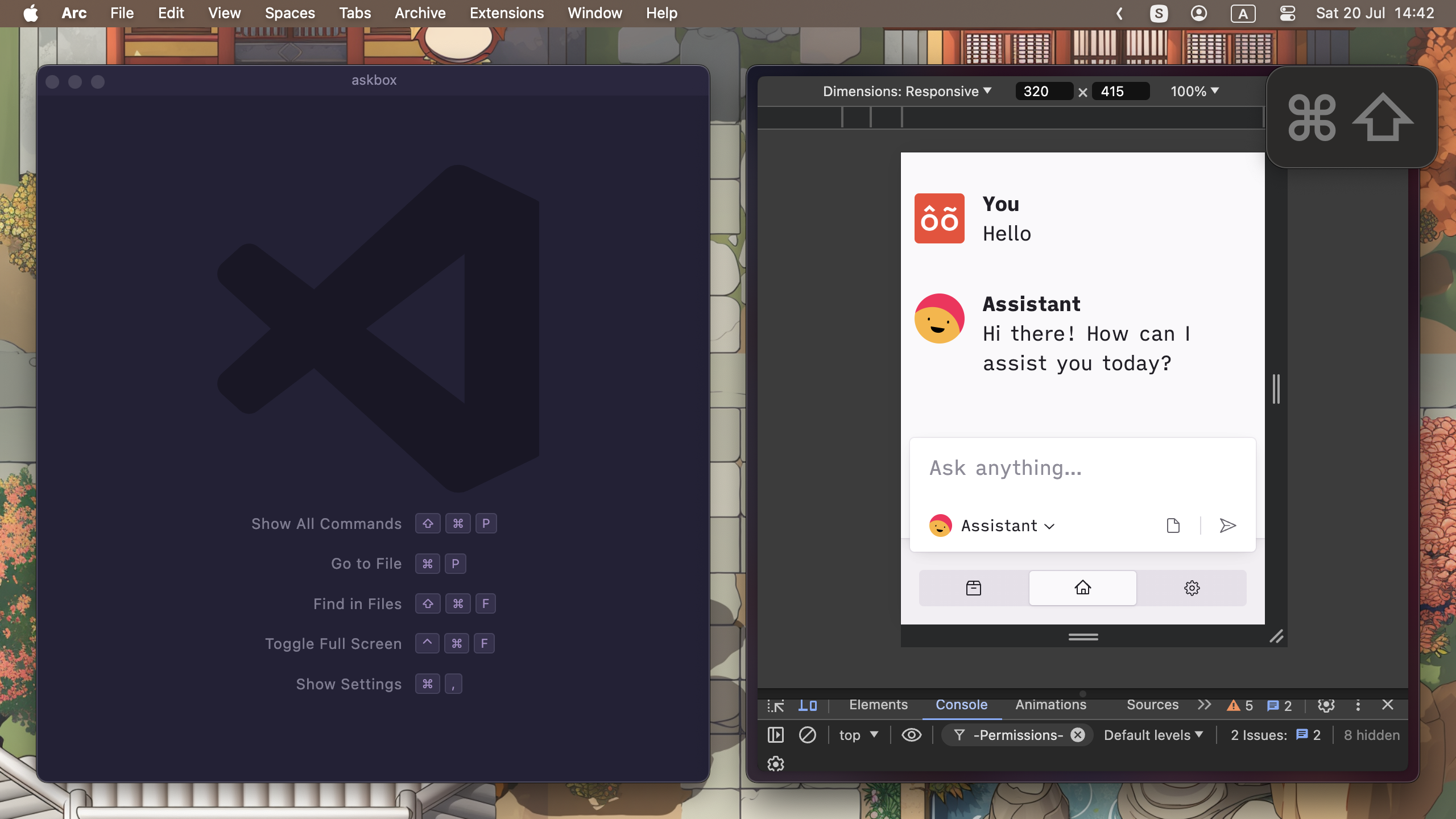
Task: Close the DevTools panel
Action: pyautogui.click(x=1388, y=705)
